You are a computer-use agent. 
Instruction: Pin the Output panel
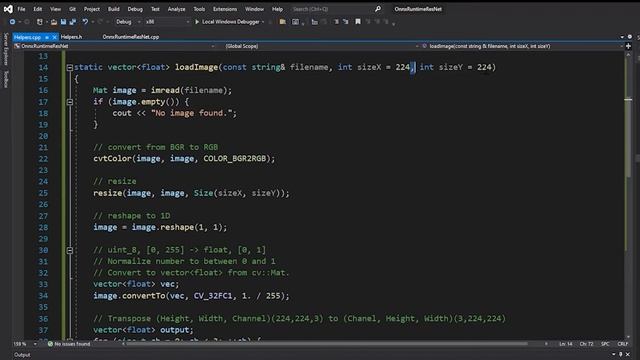coord(621,355)
